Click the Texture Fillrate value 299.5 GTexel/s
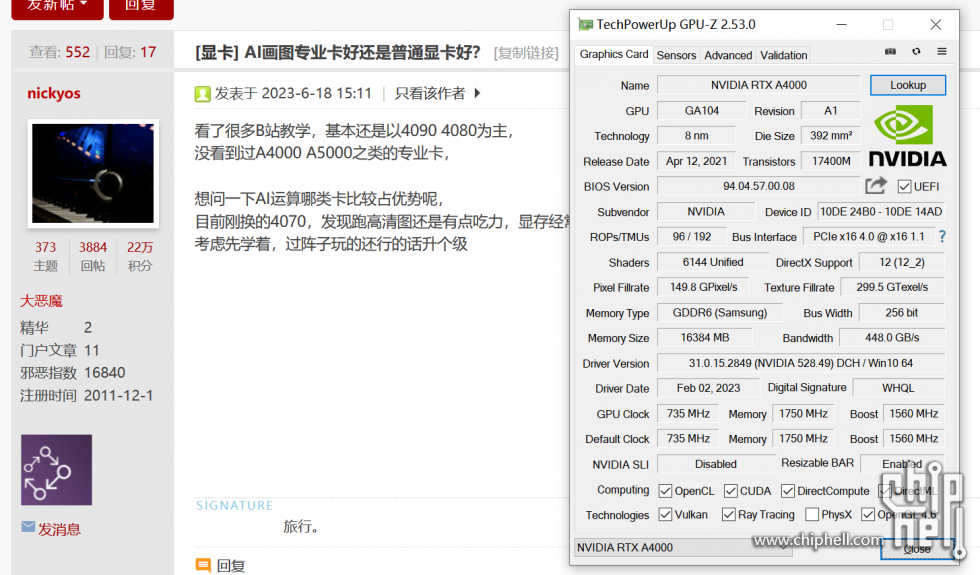Viewport: 980px width, 575px height. 892,287
